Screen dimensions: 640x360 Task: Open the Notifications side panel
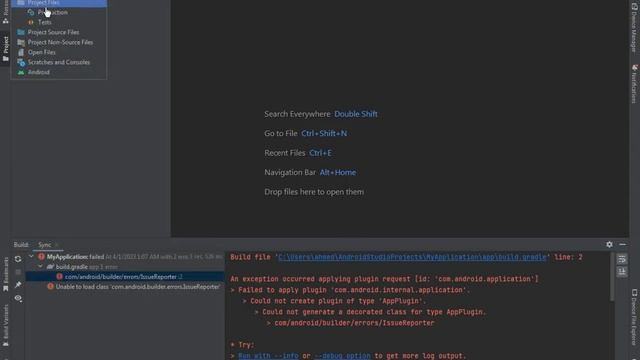tap(634, 84)
